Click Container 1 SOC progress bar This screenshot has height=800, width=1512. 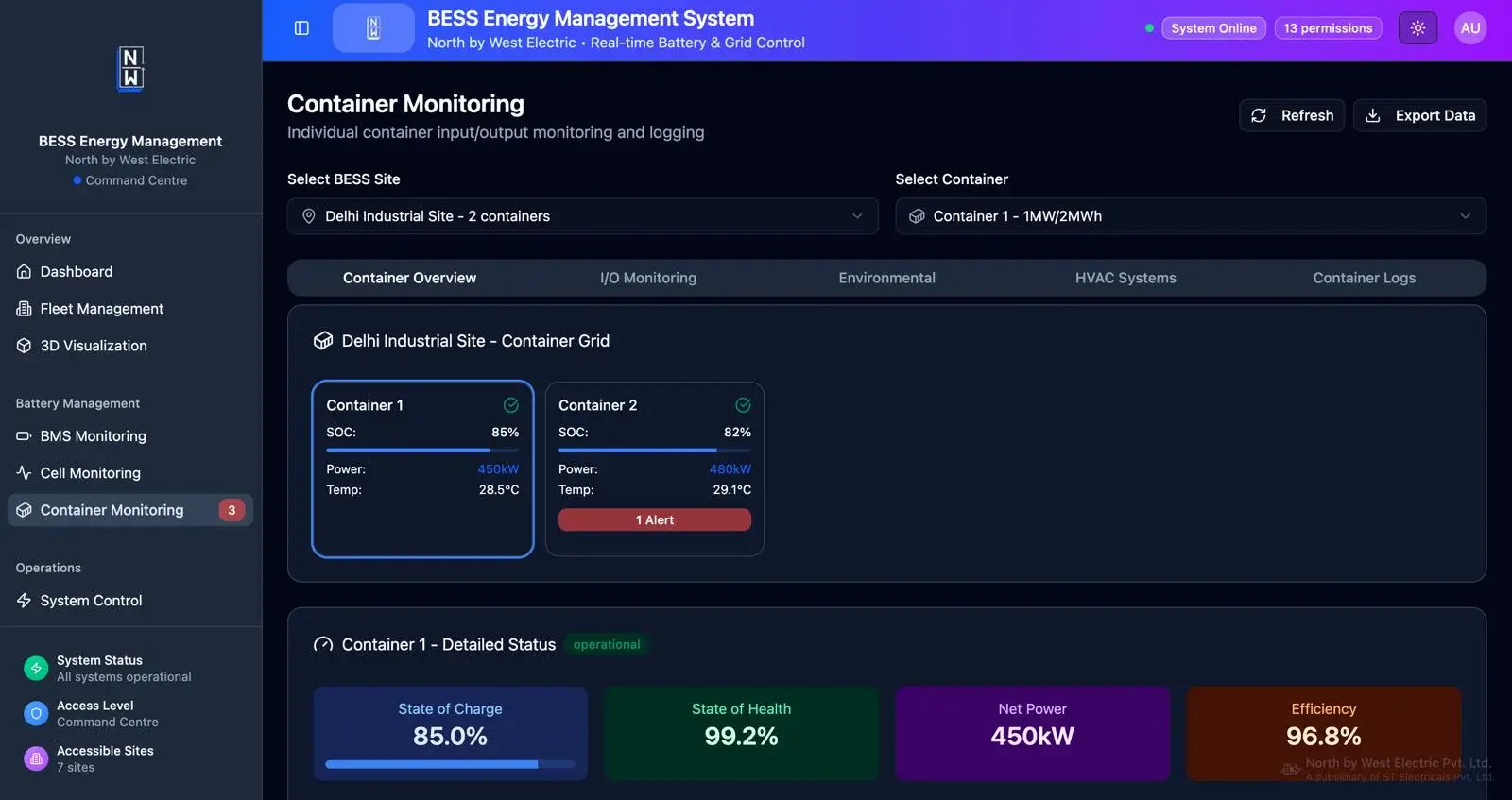pyautogui.click(x=422, y=451)
